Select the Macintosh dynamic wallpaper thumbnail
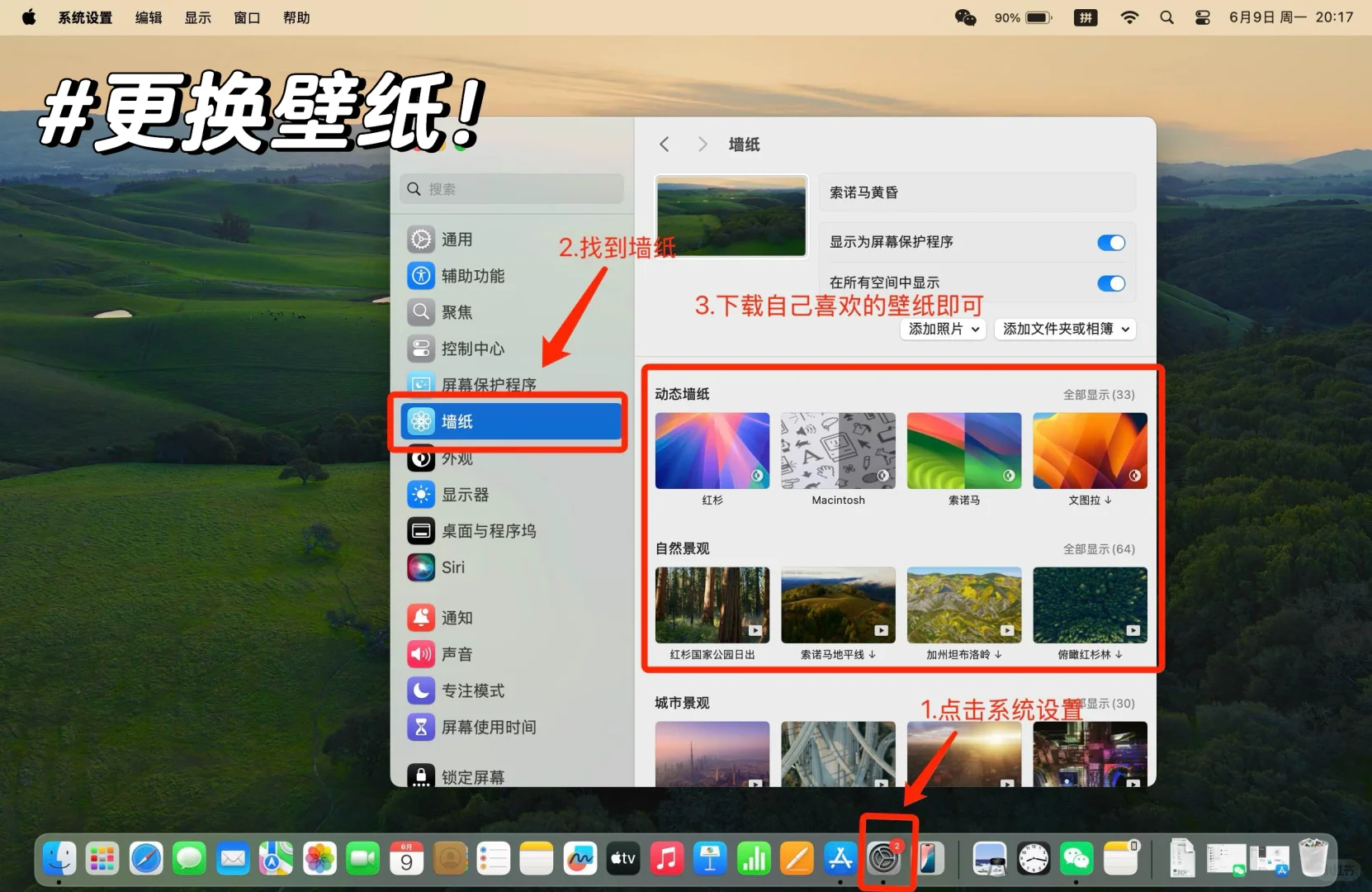Viewport: 1372px width, 892px height. pyautogui.click(x=838, y=450)
